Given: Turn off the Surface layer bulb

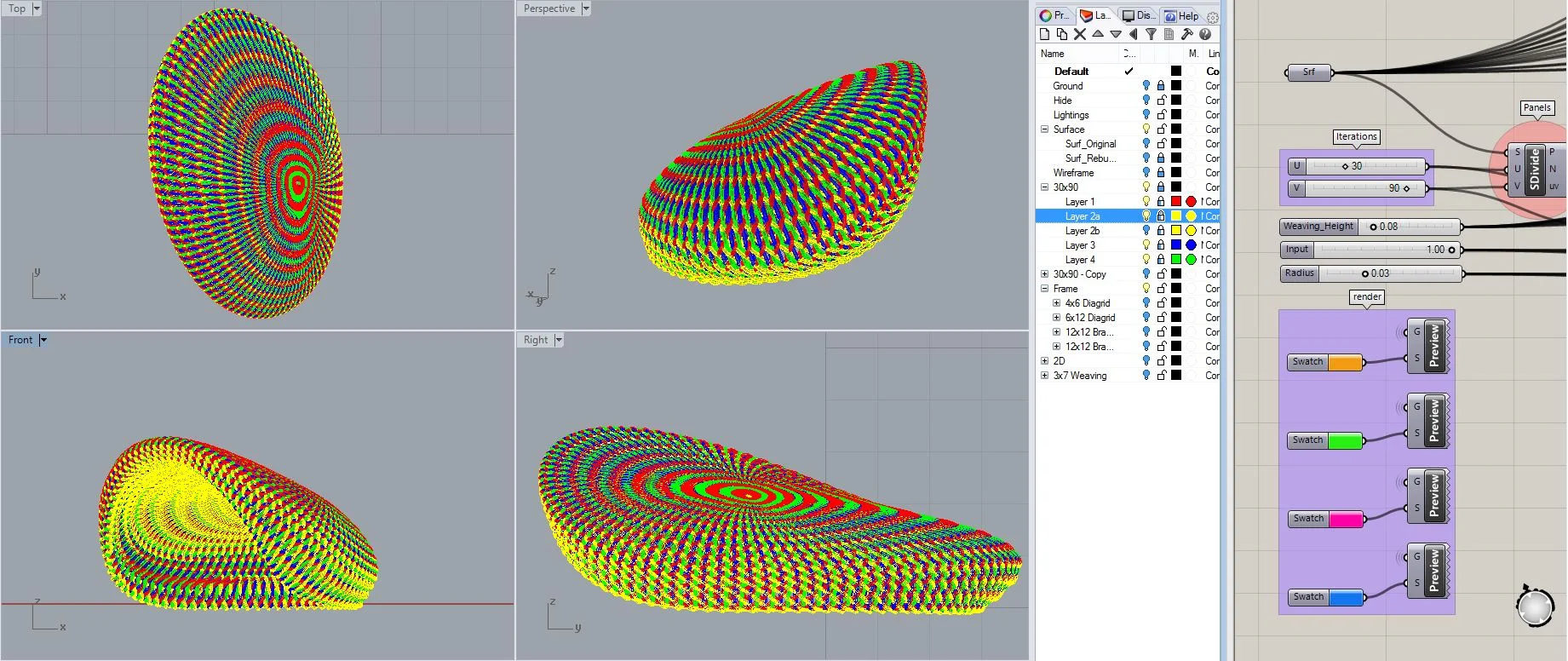Looking at the screenshot, I should [1146, 129].
